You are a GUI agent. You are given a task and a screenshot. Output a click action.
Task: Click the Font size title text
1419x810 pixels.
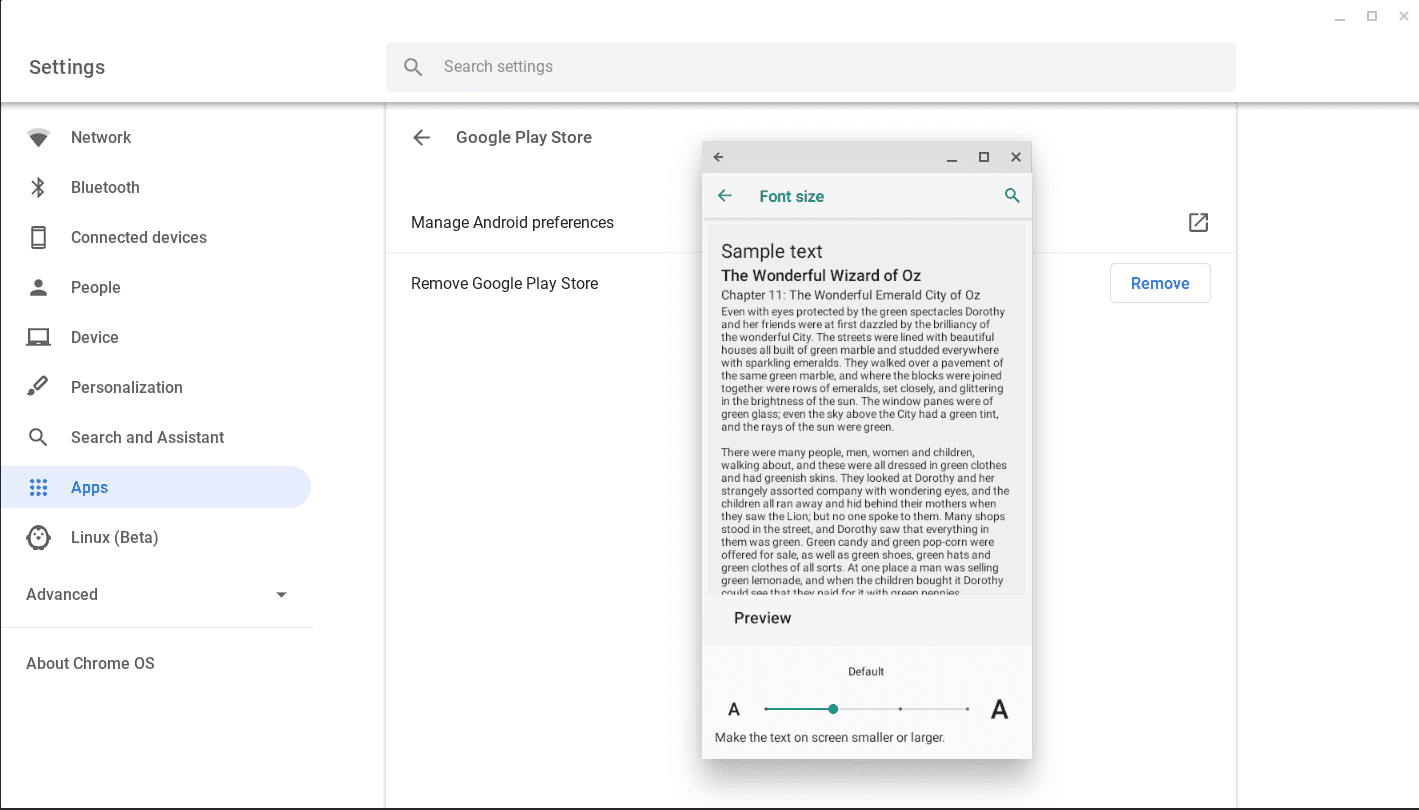(792, 196)
